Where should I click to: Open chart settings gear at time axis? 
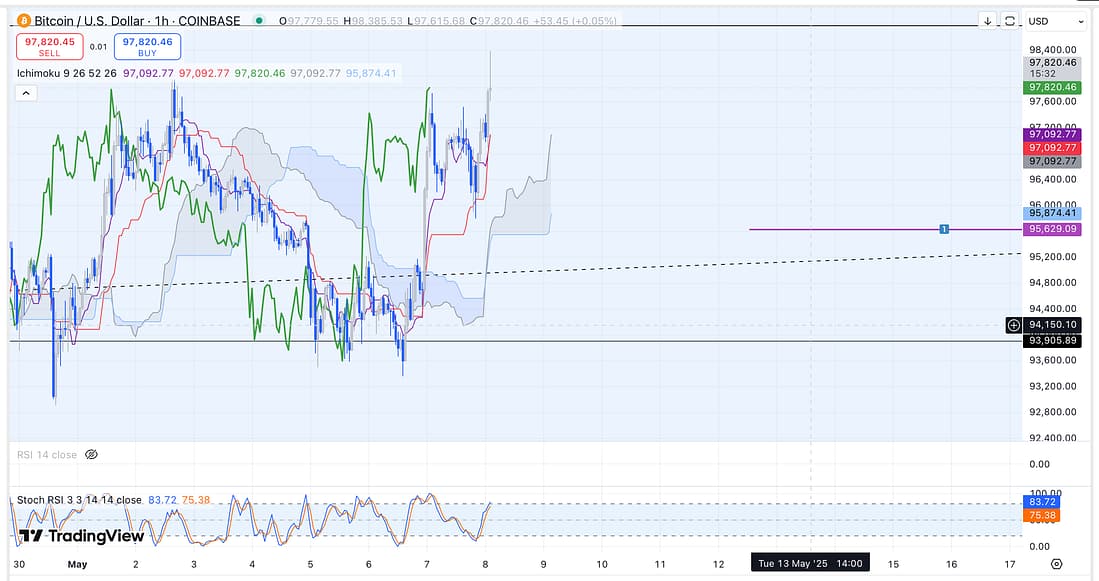1056,564
